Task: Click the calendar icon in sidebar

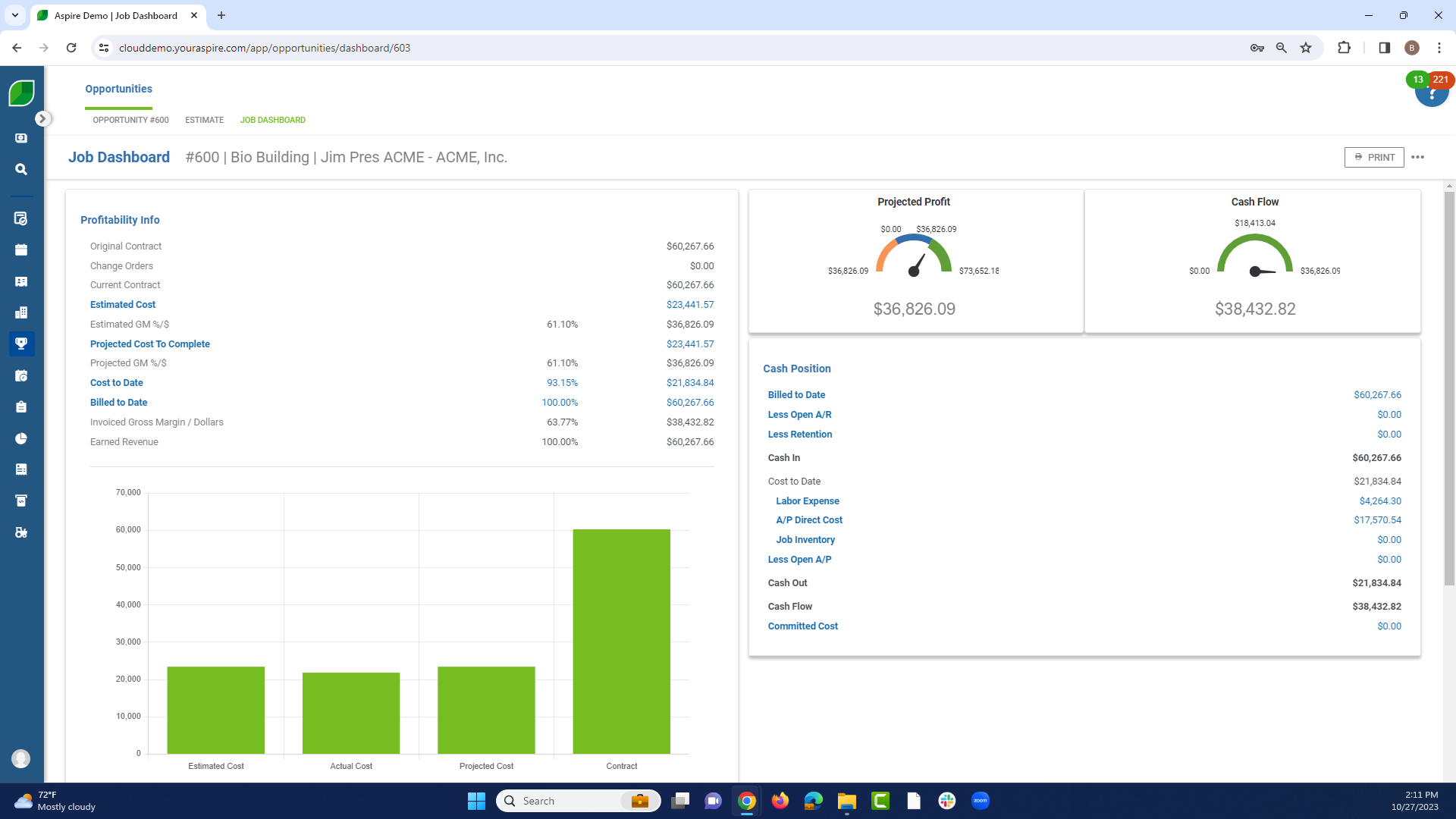Action: 21,249
